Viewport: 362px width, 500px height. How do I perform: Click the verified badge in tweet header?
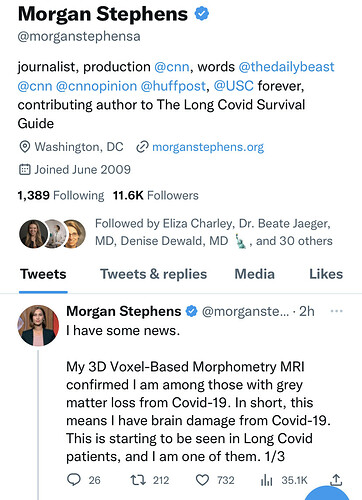(x=191, y=311)
